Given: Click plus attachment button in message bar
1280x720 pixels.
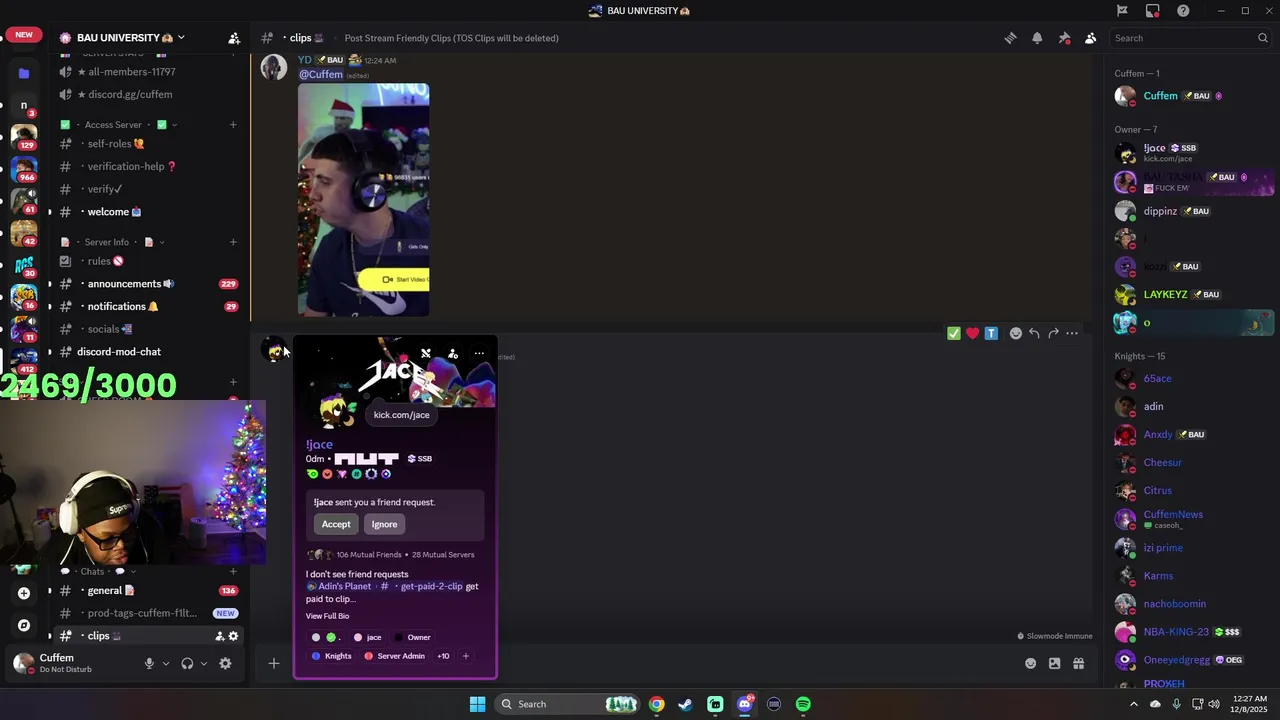Looking at the screenshot, I should point(273,663).
